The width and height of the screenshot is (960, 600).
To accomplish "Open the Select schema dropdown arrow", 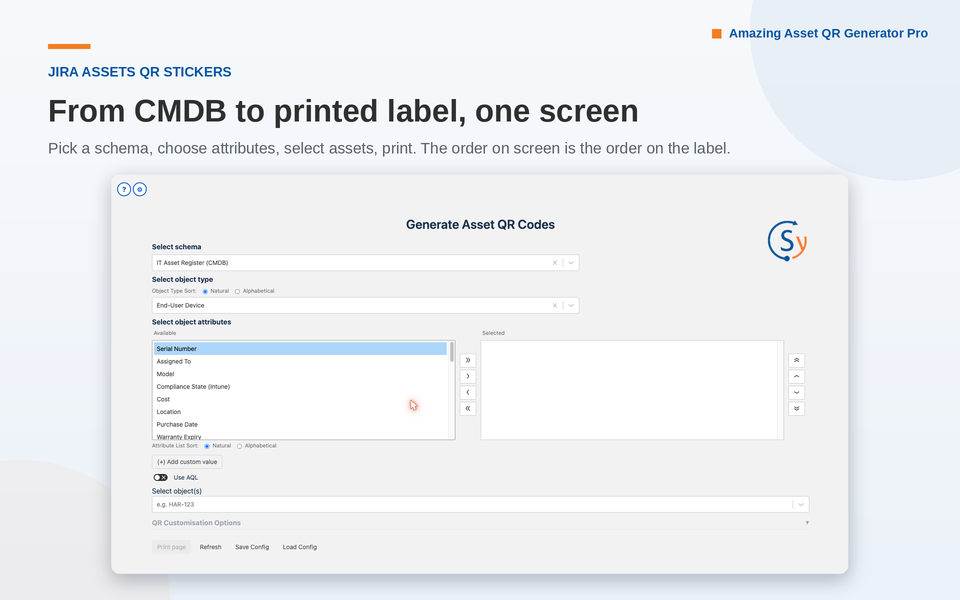I will tap(571, 263).
